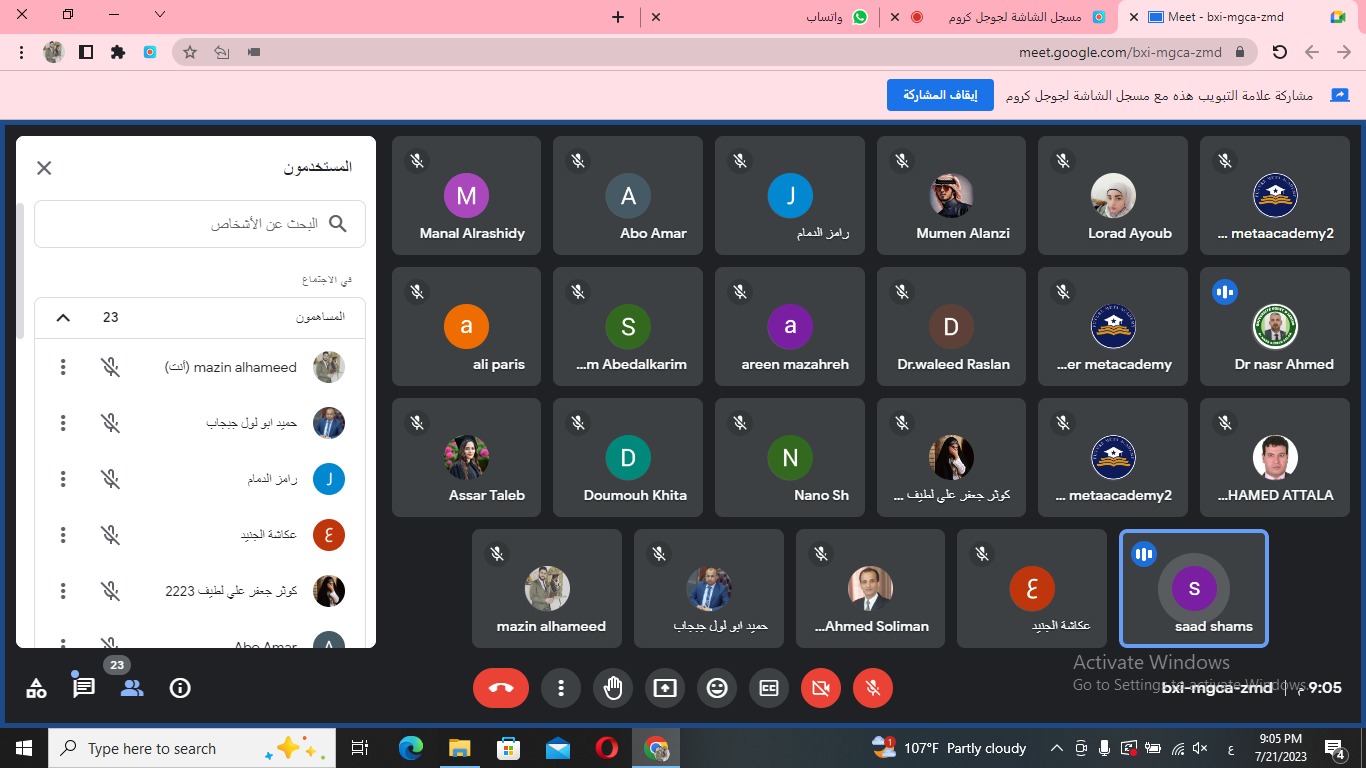This screenshot has width=1366, height=768.
Task: Open the meeting details info icon
Action: point(180,688)
